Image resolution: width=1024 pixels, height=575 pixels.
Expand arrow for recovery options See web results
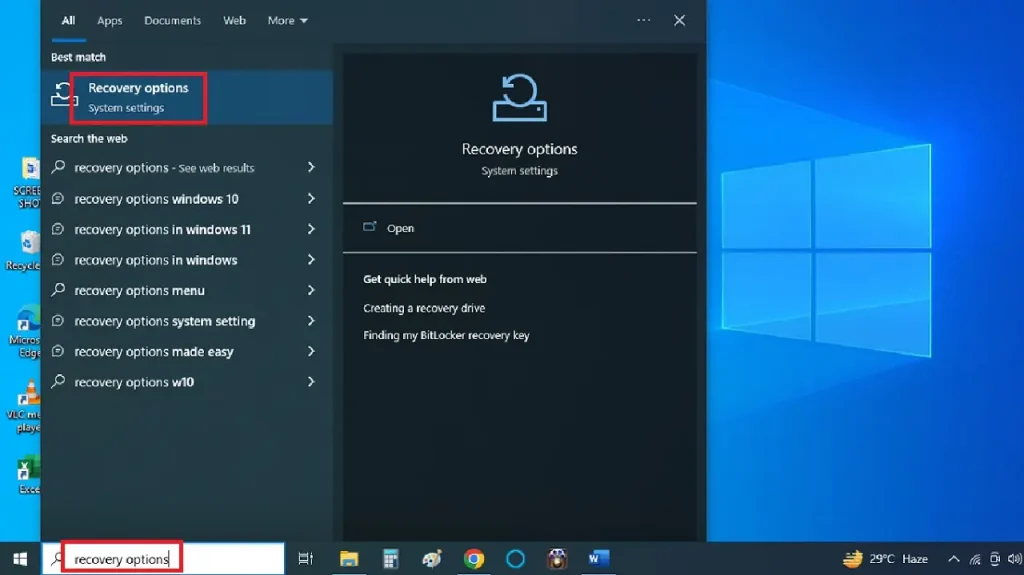(x=311, y=167)
